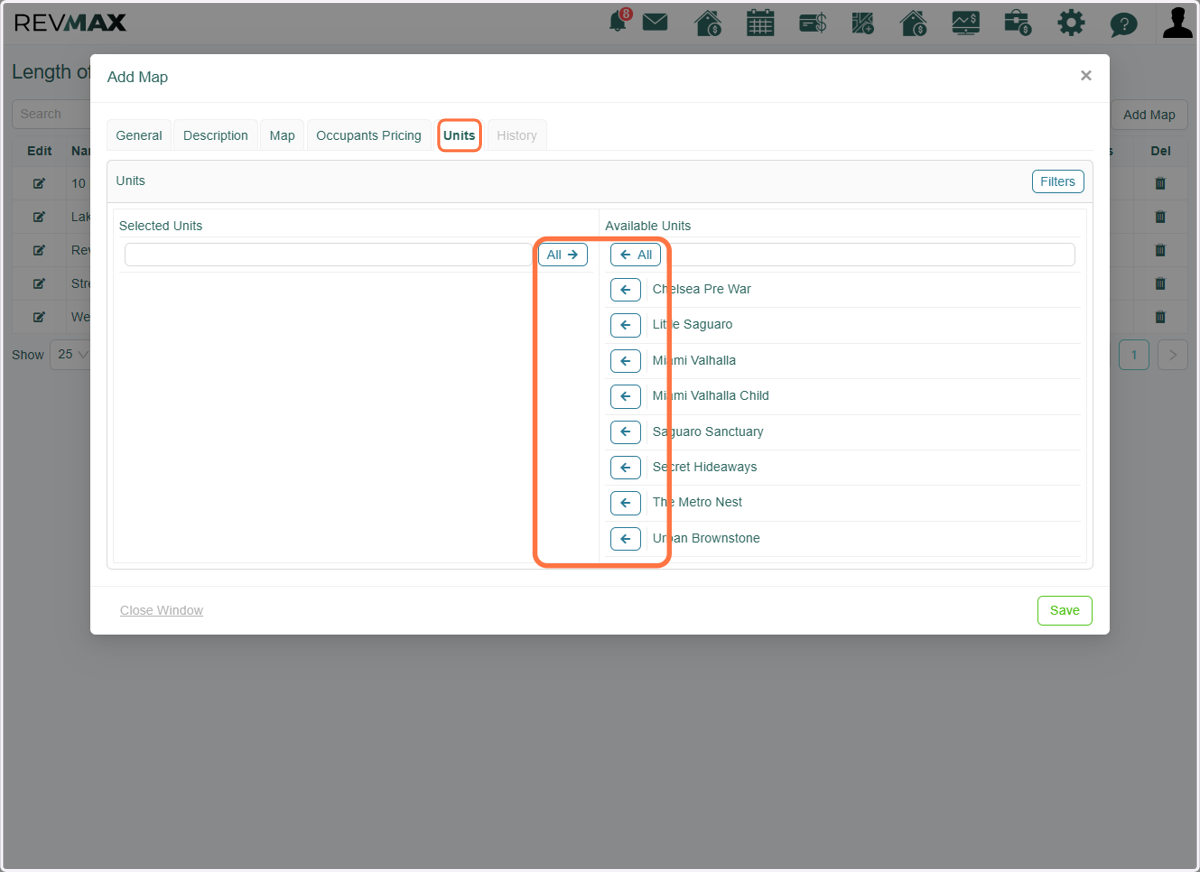
Task: Click the Secret Hideaways unit name
Action: coord(704,467)
